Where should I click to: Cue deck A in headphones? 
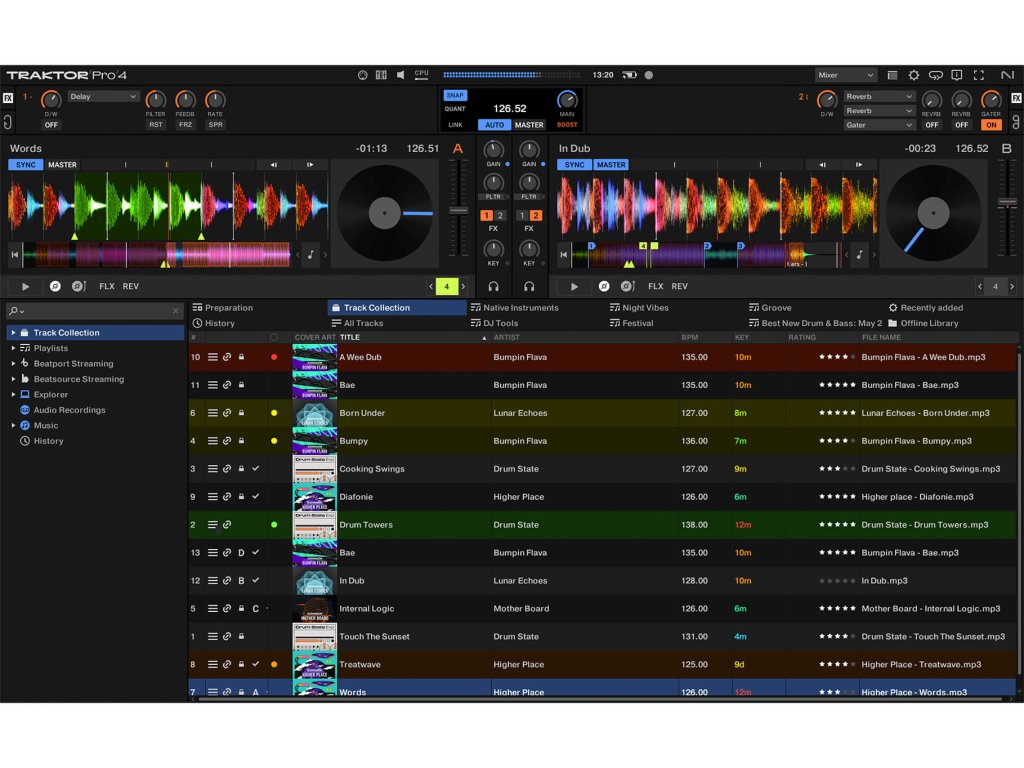pyautogui.click(x=494, y=286)
